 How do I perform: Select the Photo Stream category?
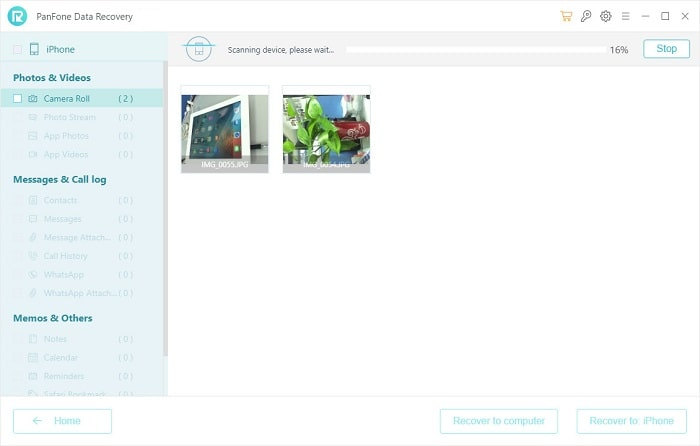click(82, 117)
